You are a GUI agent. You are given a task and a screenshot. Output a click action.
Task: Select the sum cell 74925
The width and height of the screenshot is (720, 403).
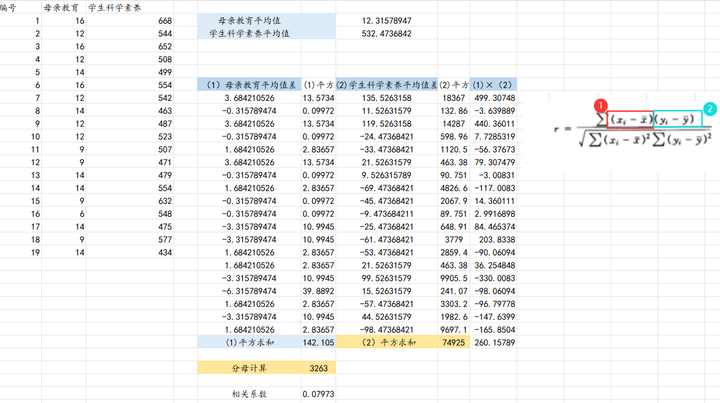click(x=454, y=342)
